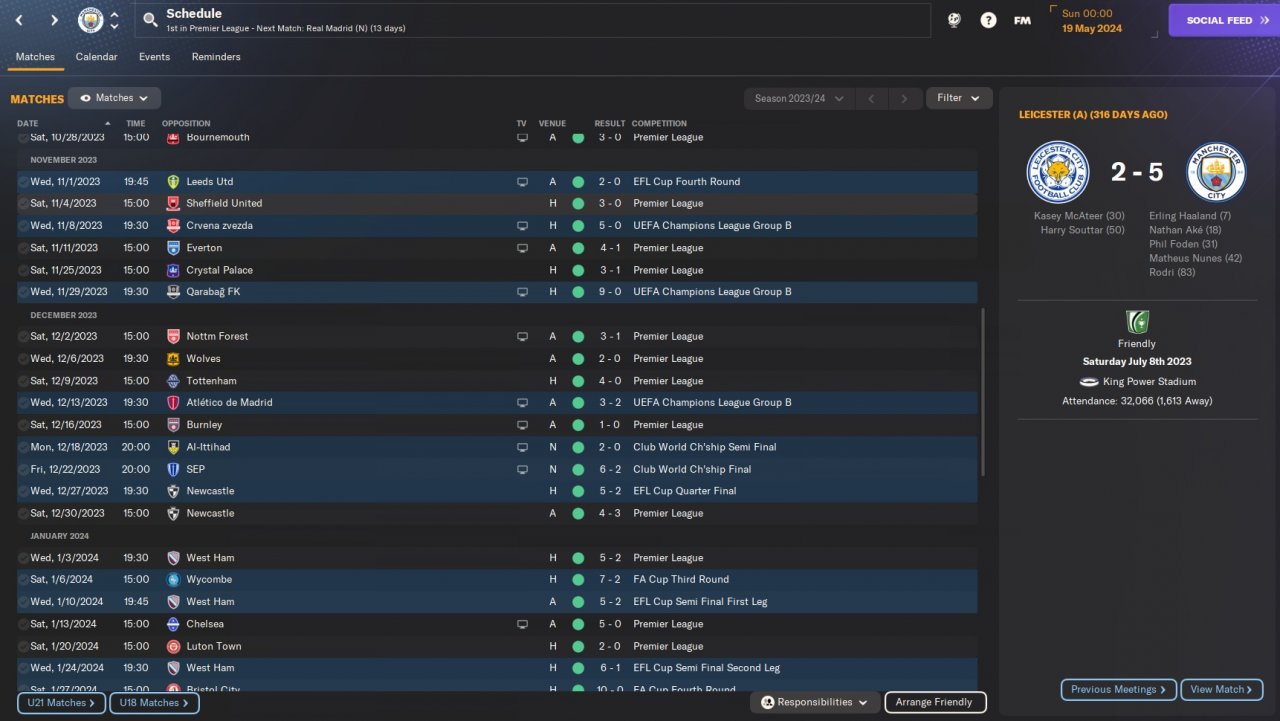
Task: Click the Leeds Utd club badge
Action: (173, 182)
